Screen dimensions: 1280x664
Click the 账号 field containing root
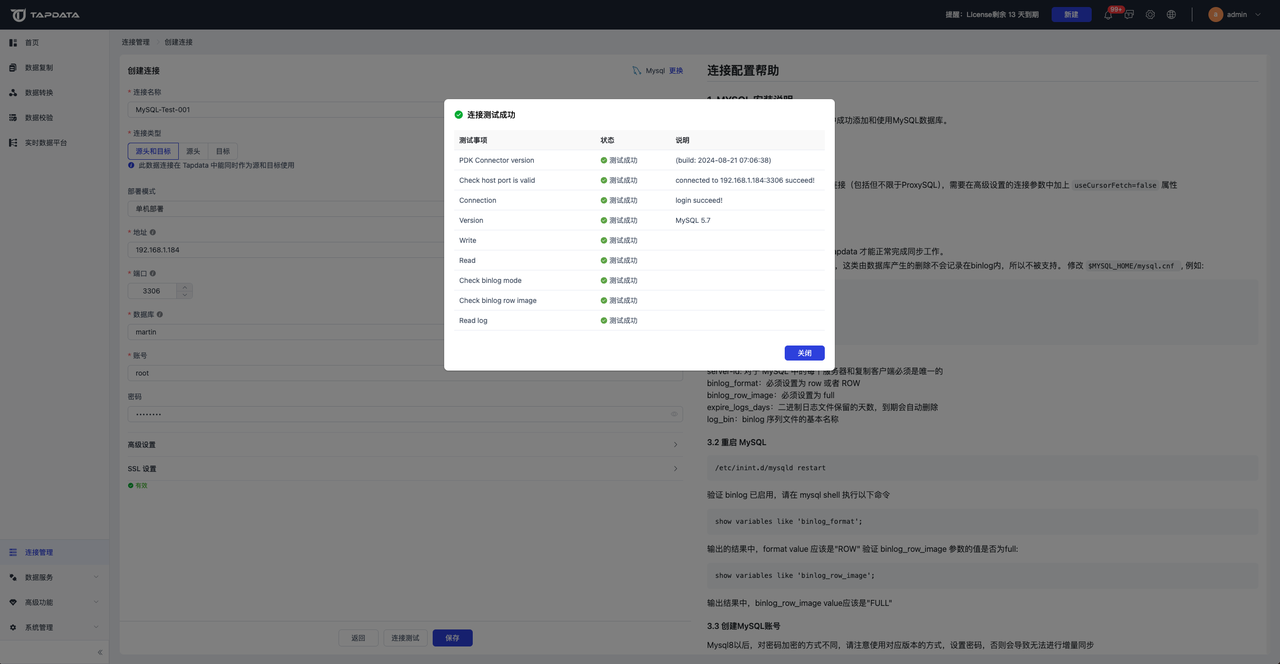pyautogui.click(x=405, y=373)
